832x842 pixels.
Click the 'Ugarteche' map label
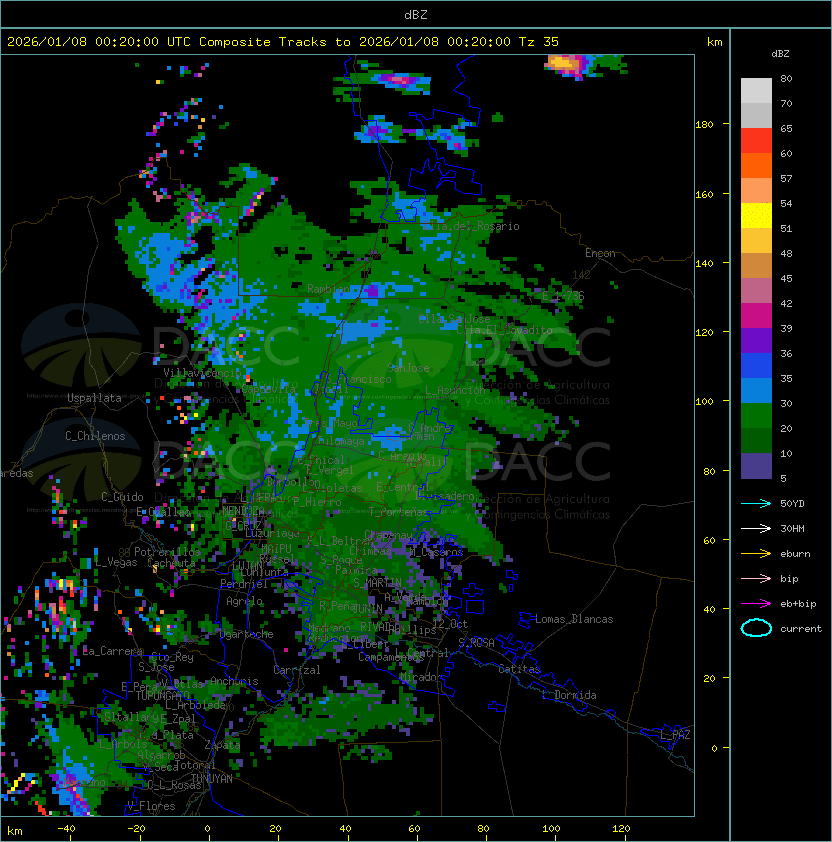click(247, 634)
